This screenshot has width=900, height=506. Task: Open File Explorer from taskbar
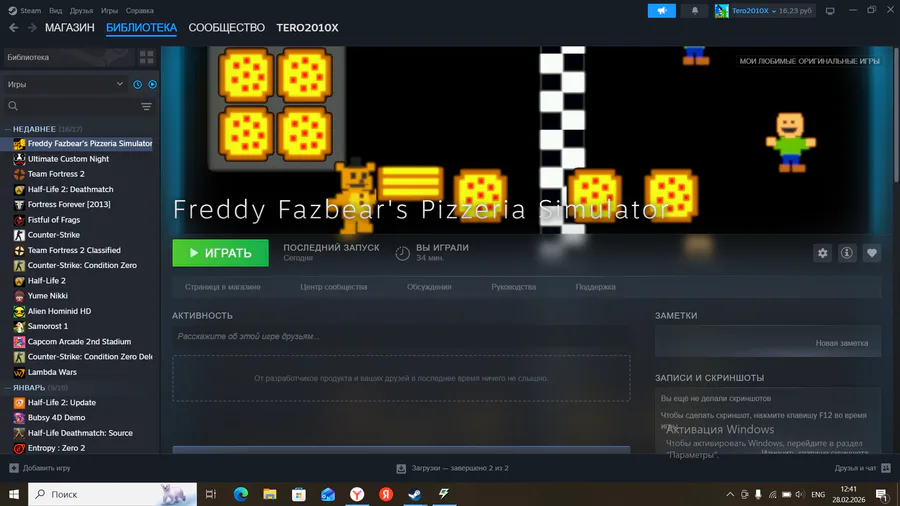269,494
